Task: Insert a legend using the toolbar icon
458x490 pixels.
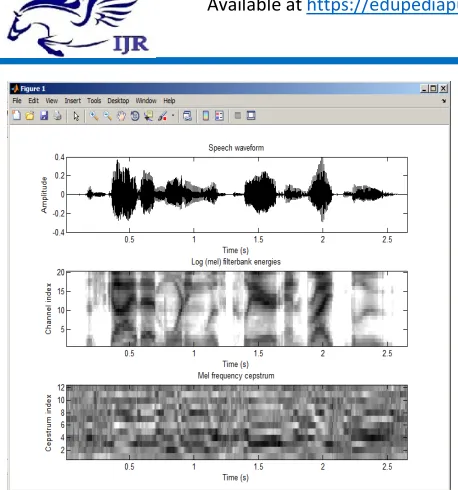Action: tap(219, 116)
